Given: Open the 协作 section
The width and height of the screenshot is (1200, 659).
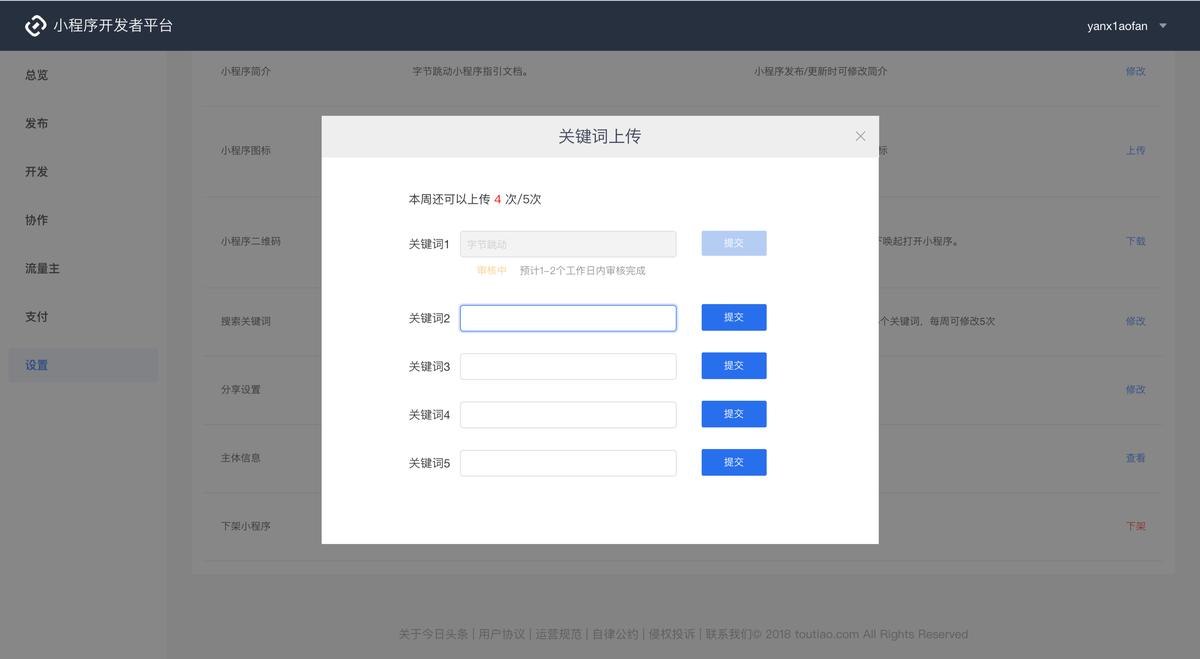Looking at the screenshot, I should (x=35, y=219).
